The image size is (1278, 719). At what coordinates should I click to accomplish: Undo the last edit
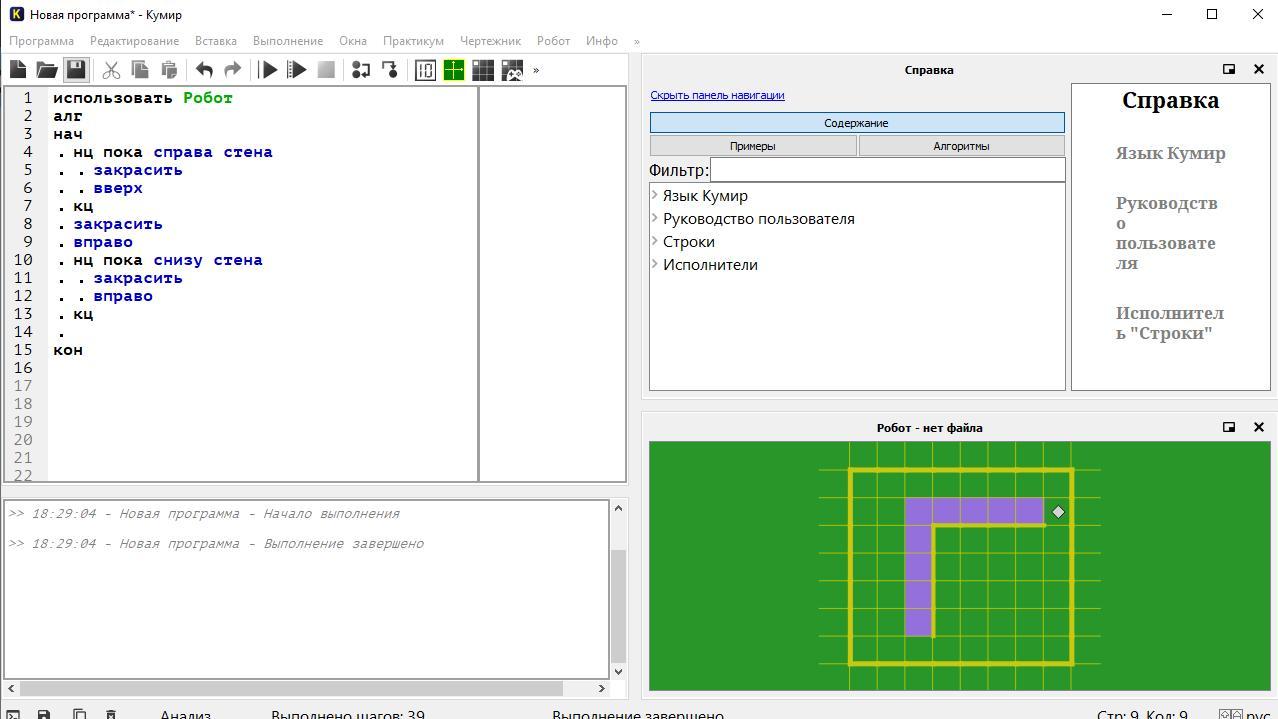pos(204,70)
